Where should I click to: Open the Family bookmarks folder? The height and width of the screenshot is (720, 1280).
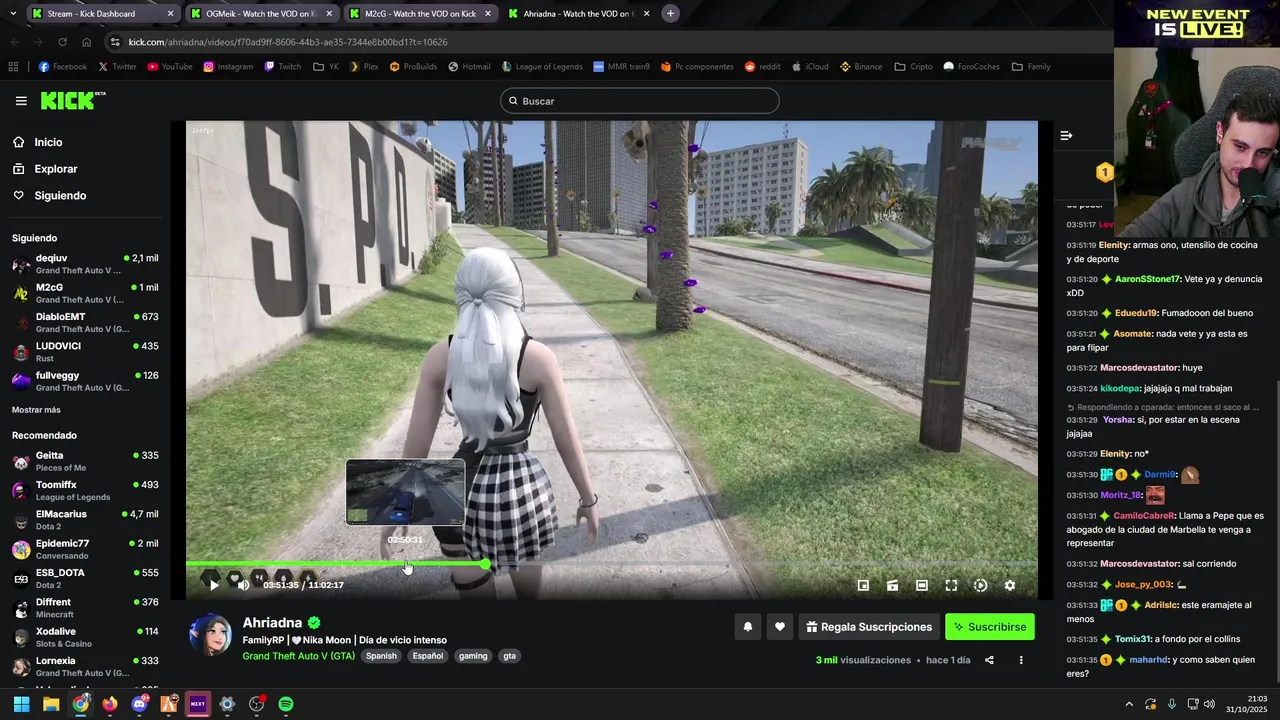[1031, 67]
